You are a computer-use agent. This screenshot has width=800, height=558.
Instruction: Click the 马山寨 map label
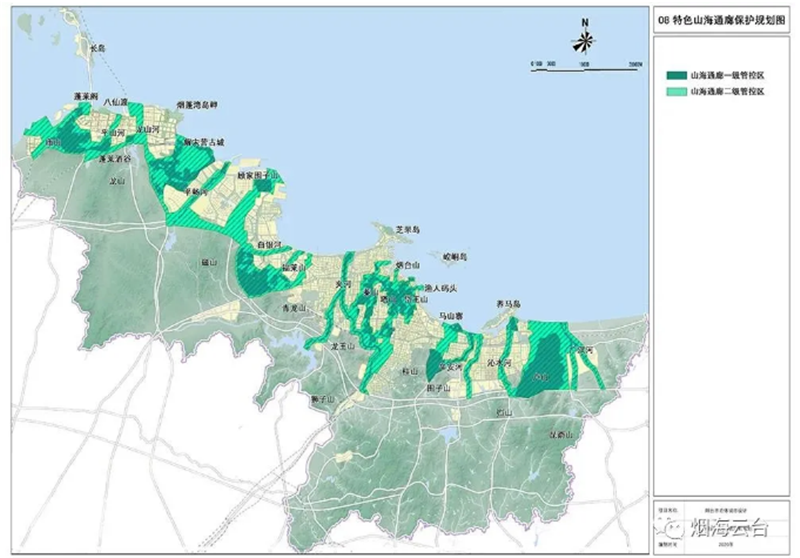[x=454, y=316]
